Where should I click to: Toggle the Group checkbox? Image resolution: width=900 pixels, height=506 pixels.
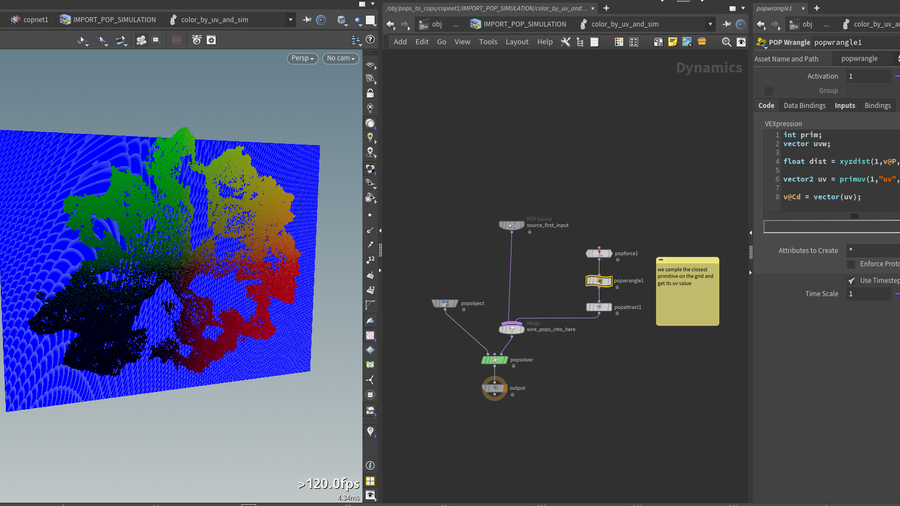pyautogui.click(x=769, y=91)
